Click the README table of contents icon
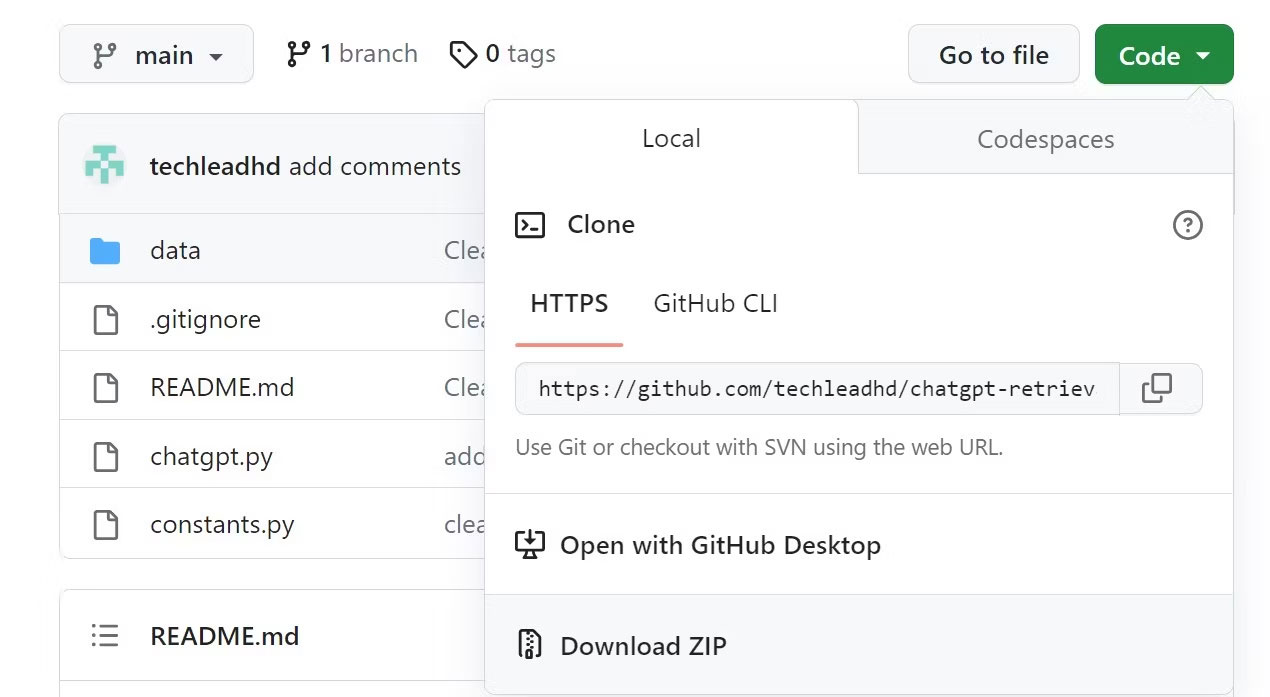 (x=105, y=636)
